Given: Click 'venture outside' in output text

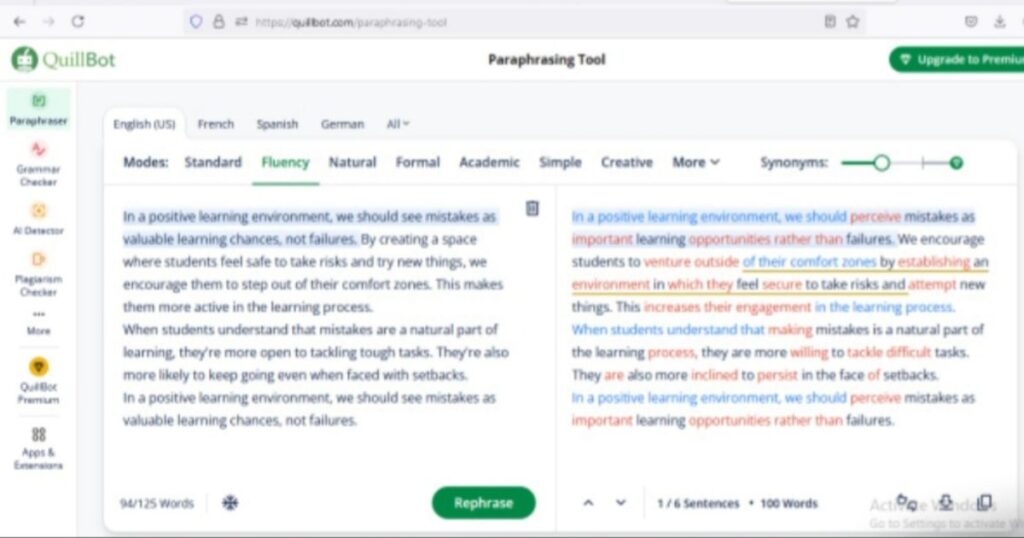Looking at the screenshot, I should 691,262.
